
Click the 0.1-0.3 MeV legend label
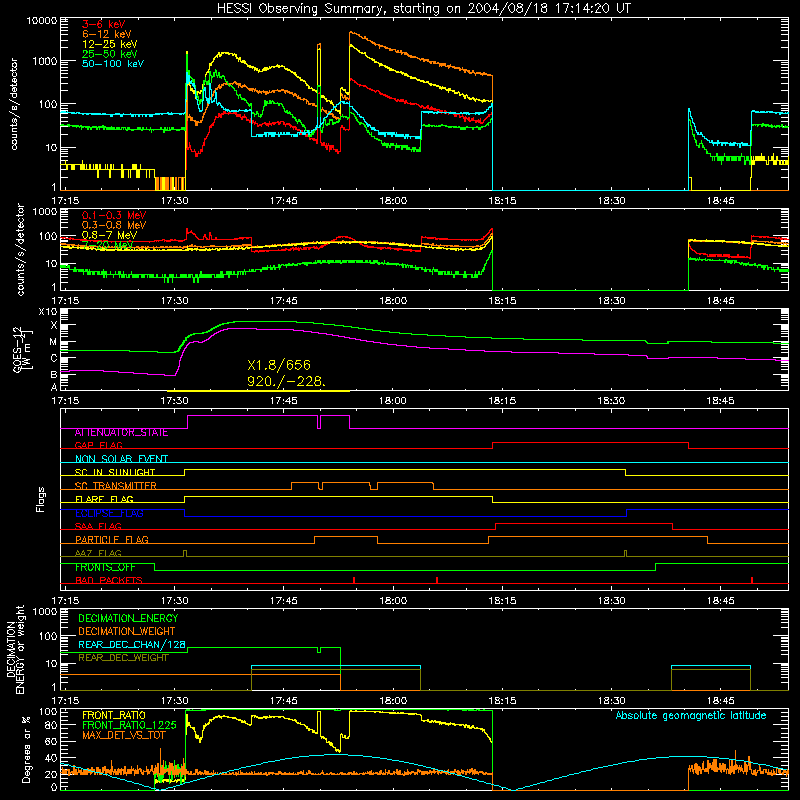coord(114,216)
